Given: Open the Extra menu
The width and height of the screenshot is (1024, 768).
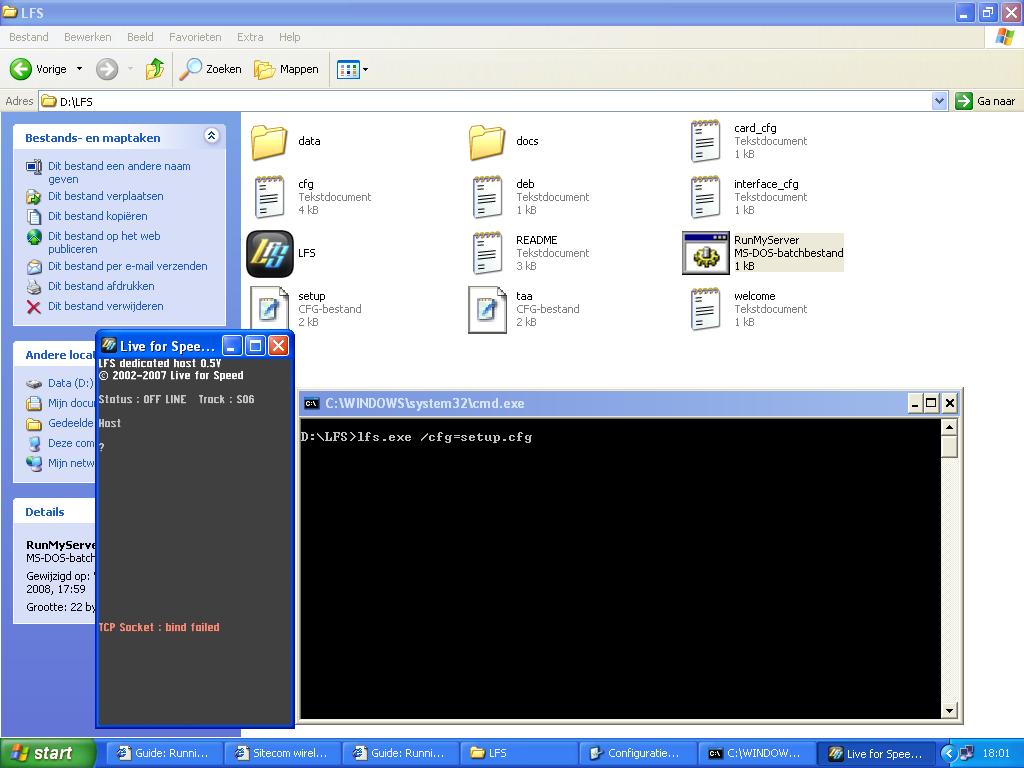Looking at the screenshot, I should pos(250,37).
